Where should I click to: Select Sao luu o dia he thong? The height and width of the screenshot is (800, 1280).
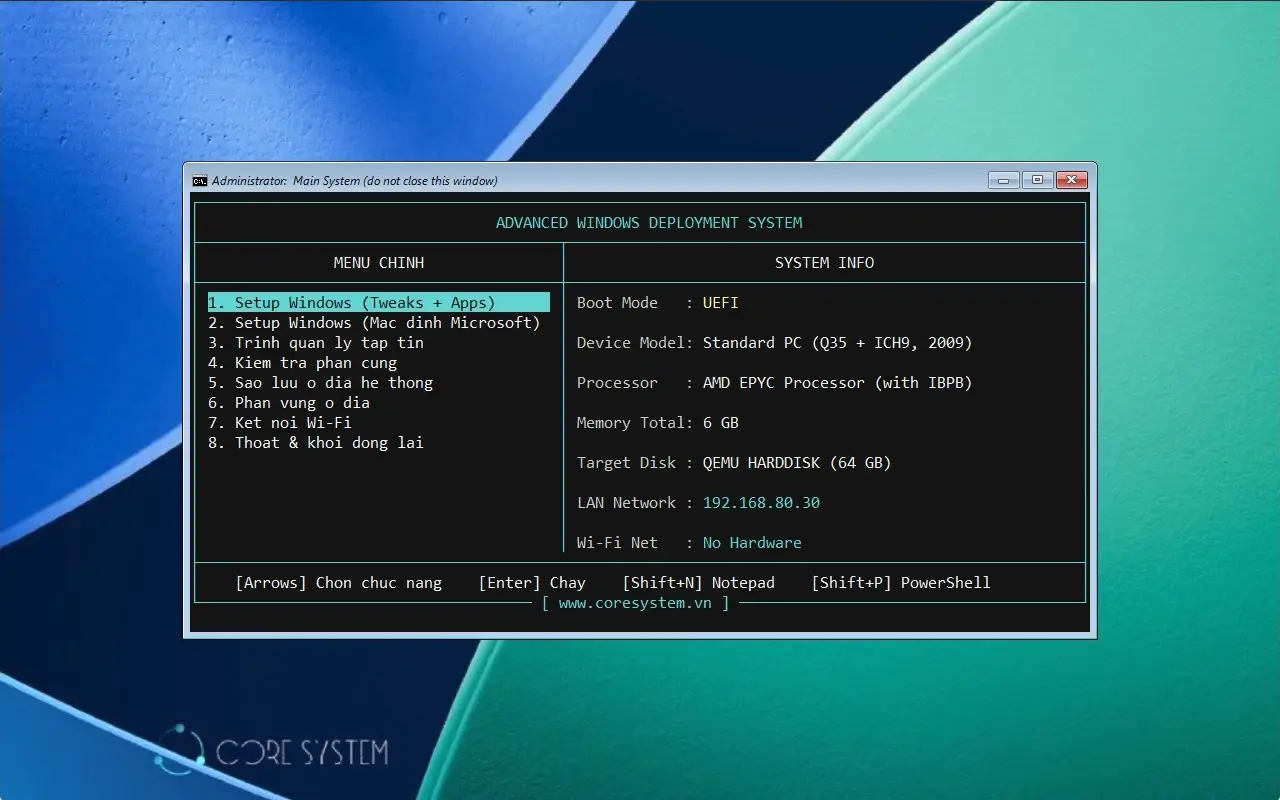point(320,382)
